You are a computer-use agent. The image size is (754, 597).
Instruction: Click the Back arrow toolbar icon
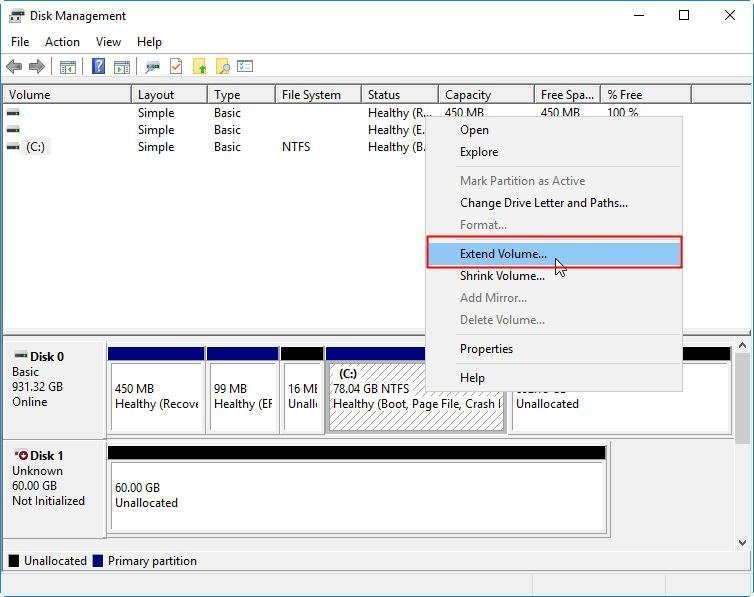point(14,67)
